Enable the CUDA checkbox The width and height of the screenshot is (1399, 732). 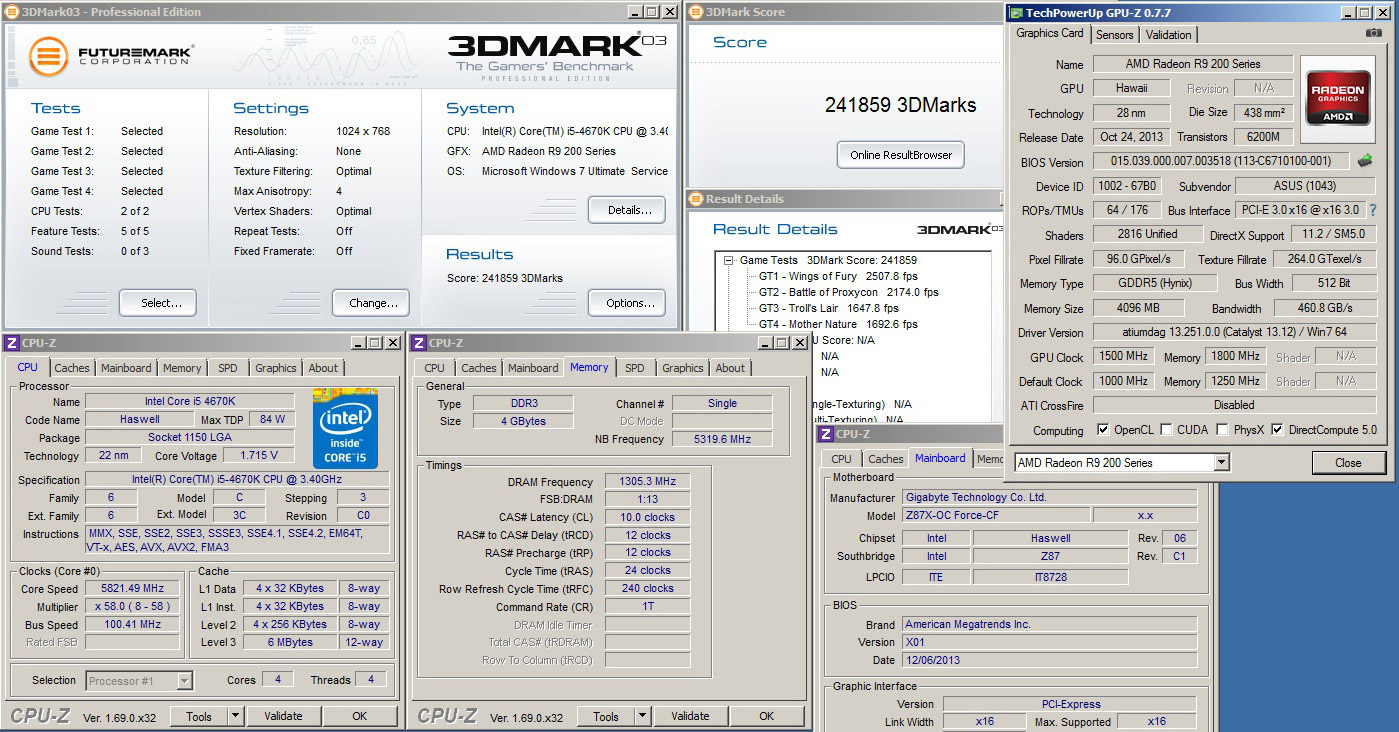1166,430
